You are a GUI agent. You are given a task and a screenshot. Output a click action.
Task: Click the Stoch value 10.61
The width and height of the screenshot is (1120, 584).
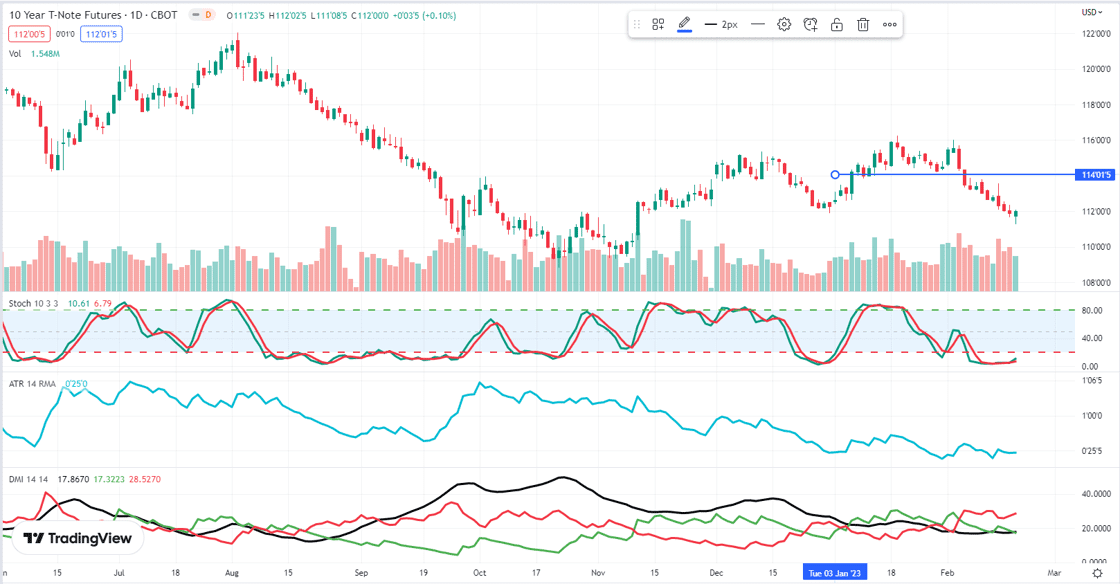click(x=79, y=303)
